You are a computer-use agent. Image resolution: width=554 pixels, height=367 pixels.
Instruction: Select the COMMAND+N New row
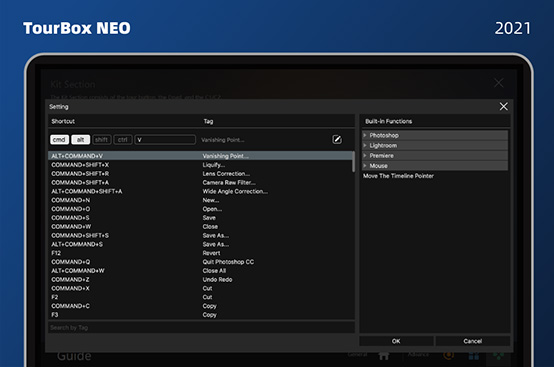click(x=200, y=200)
